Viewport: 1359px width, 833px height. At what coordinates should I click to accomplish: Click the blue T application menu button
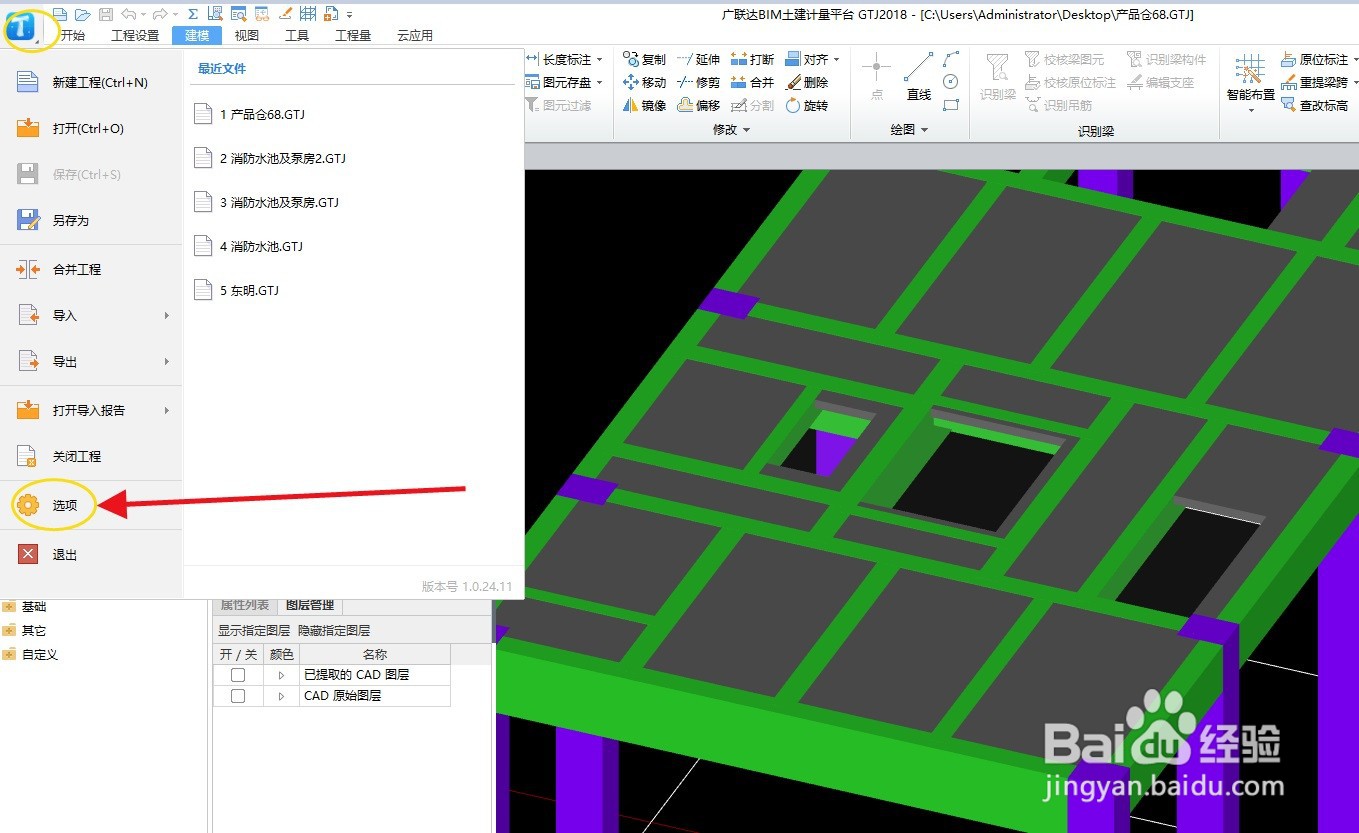[x=20, y=27]
